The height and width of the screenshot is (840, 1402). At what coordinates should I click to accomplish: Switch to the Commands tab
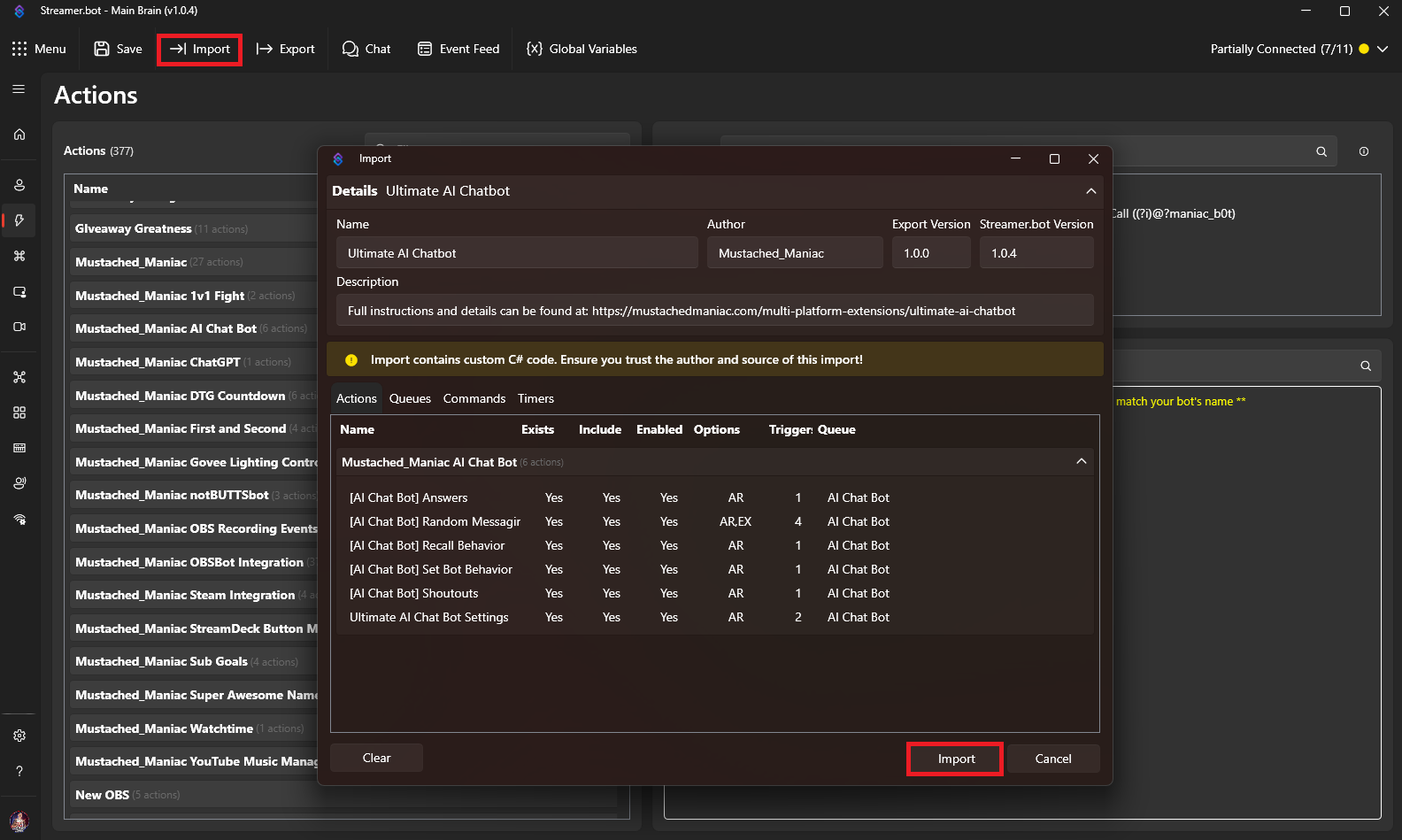pyautogui.click(x=474, y=398)
